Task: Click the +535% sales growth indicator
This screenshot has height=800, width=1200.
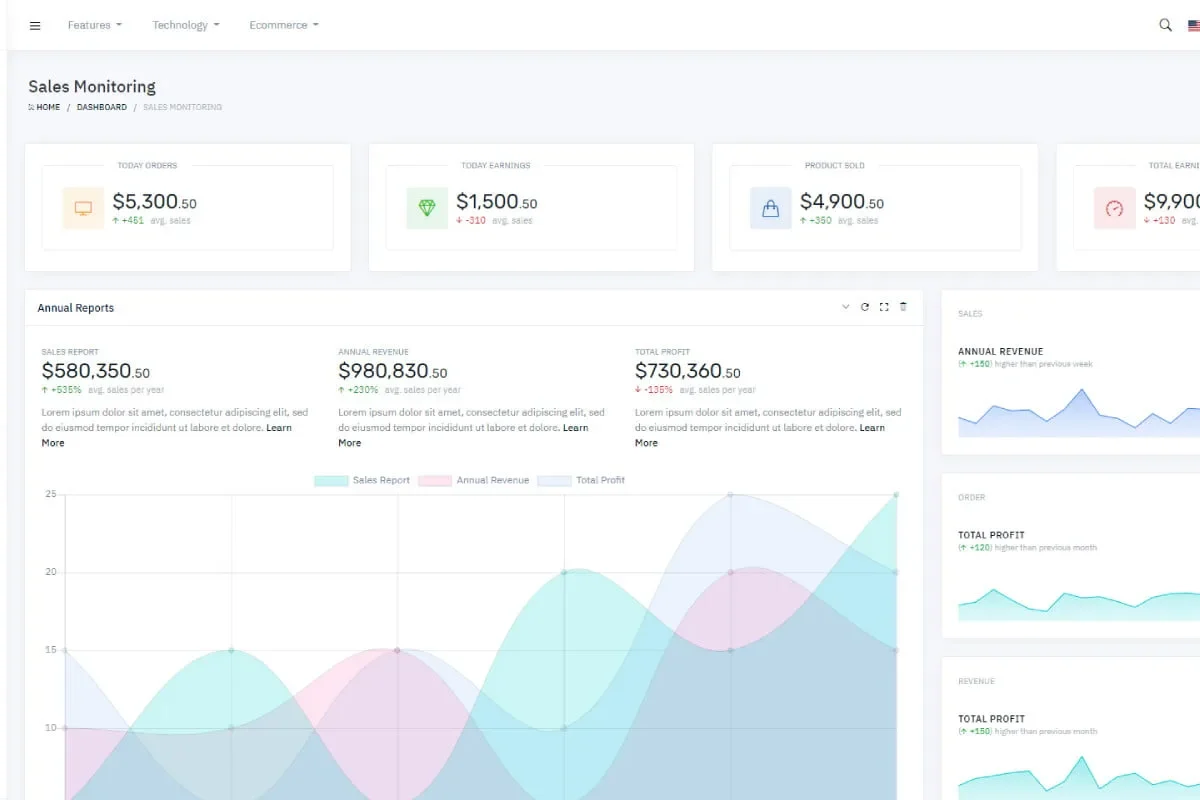Action: point(61,390)
